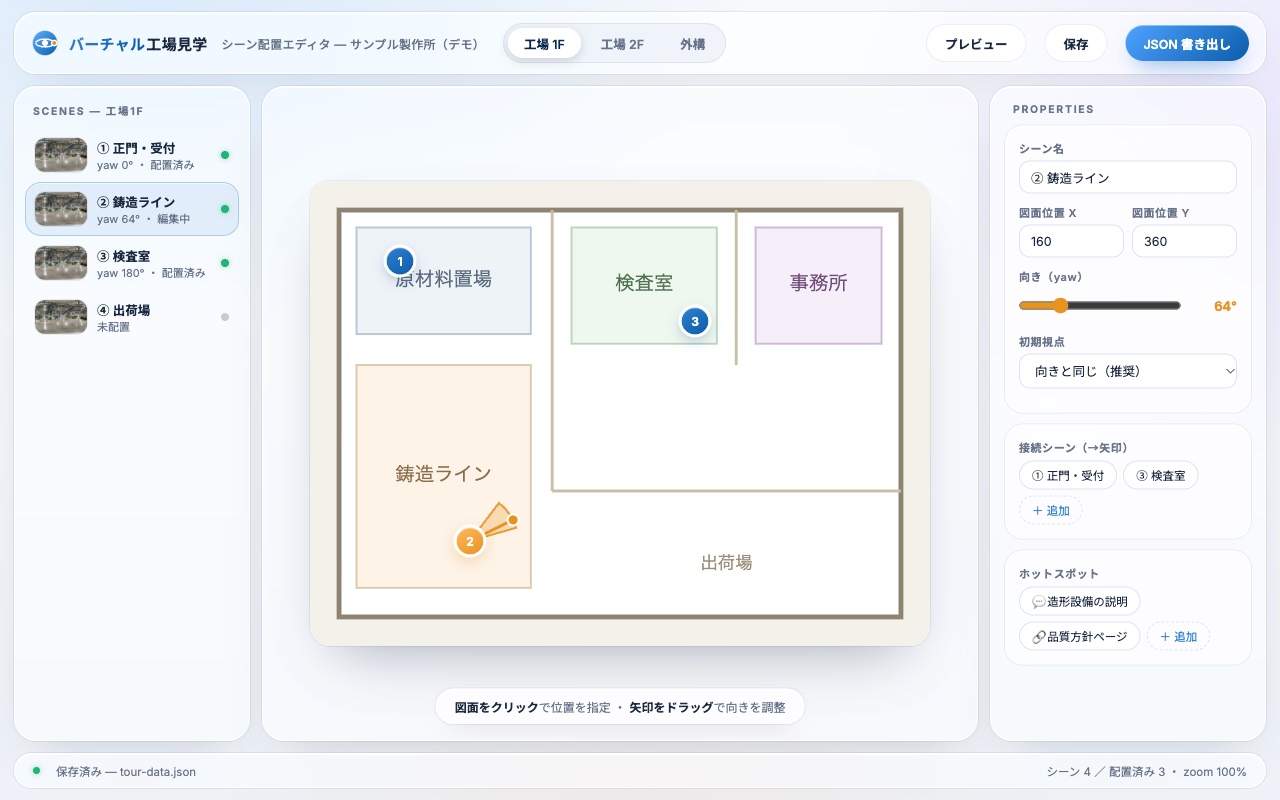Click the 保存済み — tour-data.json status text
1280x800 pixels.
point(126,772)
